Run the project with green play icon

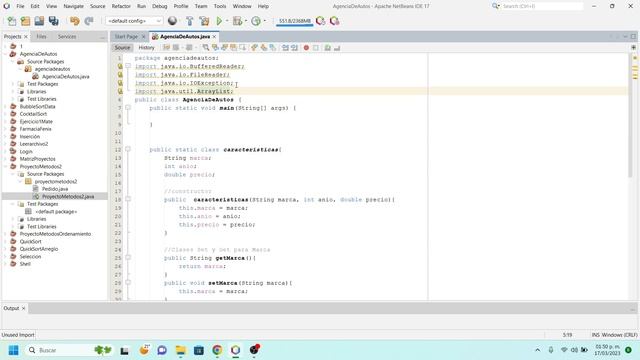click(219, 21)
